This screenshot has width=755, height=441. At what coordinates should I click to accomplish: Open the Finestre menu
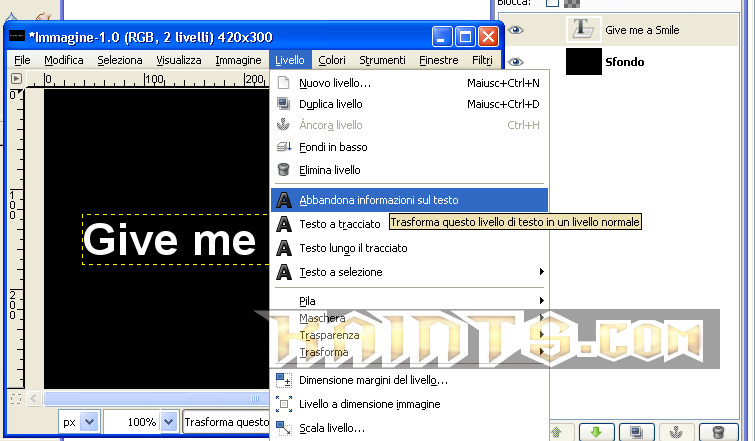pyautogui.click(x=439, y=60)
